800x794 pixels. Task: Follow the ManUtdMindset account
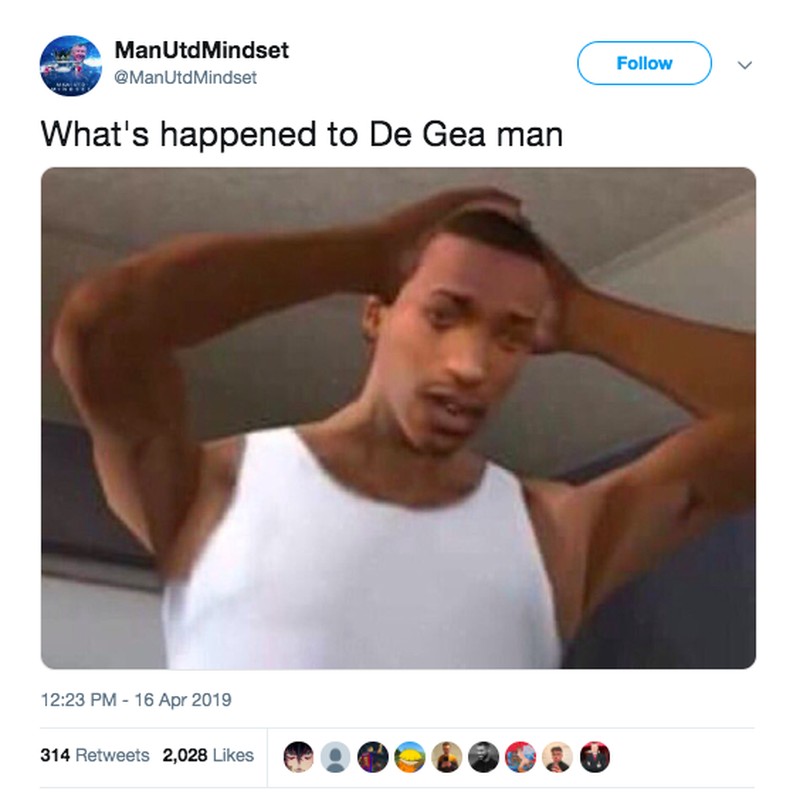644,63
